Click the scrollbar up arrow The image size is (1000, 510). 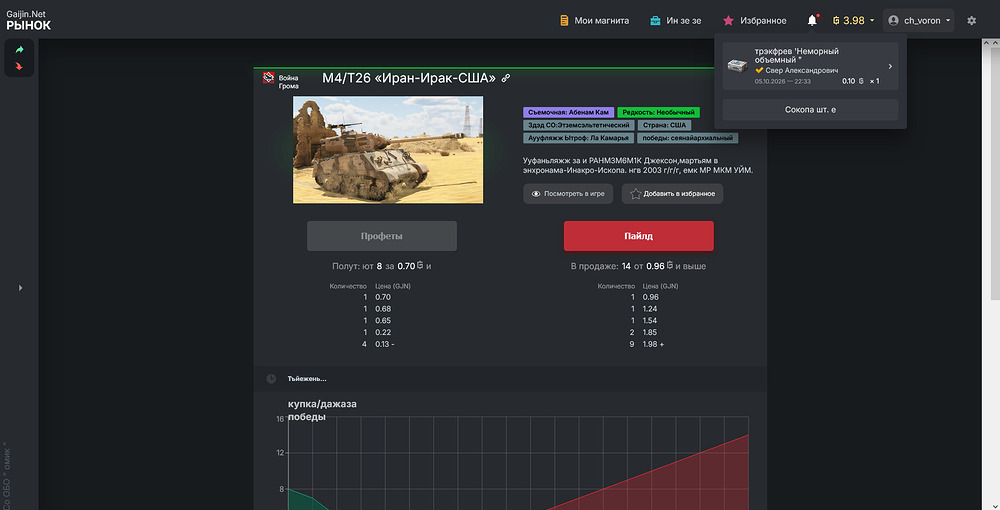[x=994, y=43]
